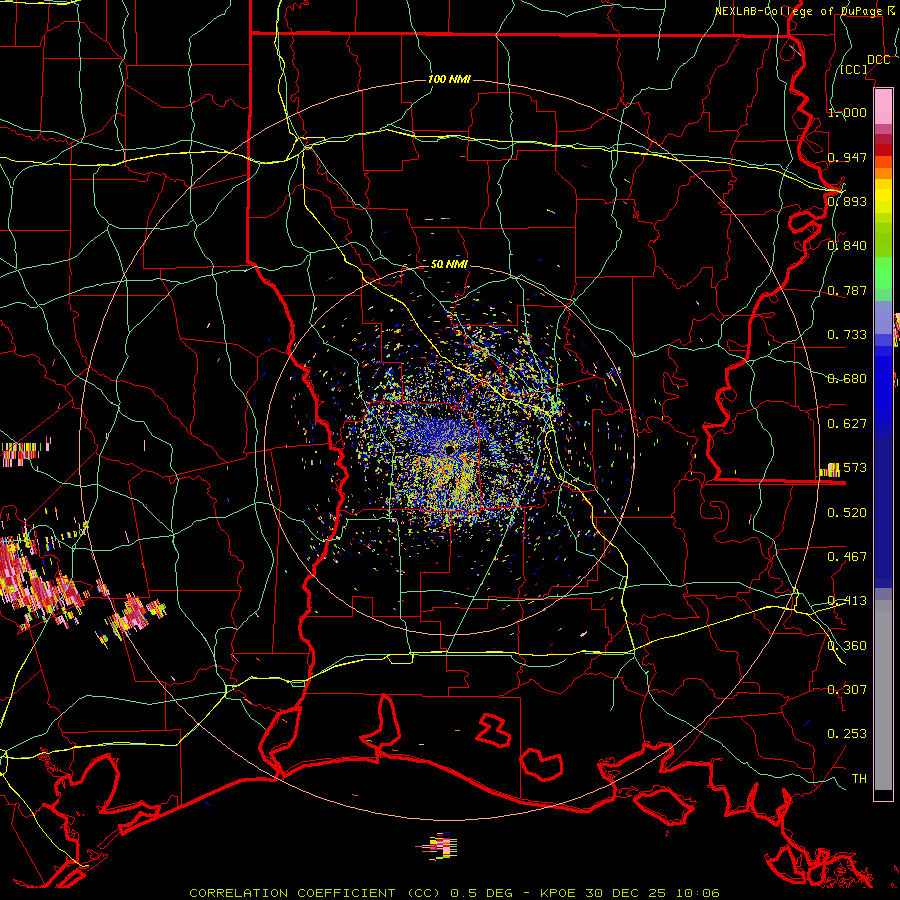Click the bright green segment of the color bar
Screen dimensions: 900x900
click(883, 272)
